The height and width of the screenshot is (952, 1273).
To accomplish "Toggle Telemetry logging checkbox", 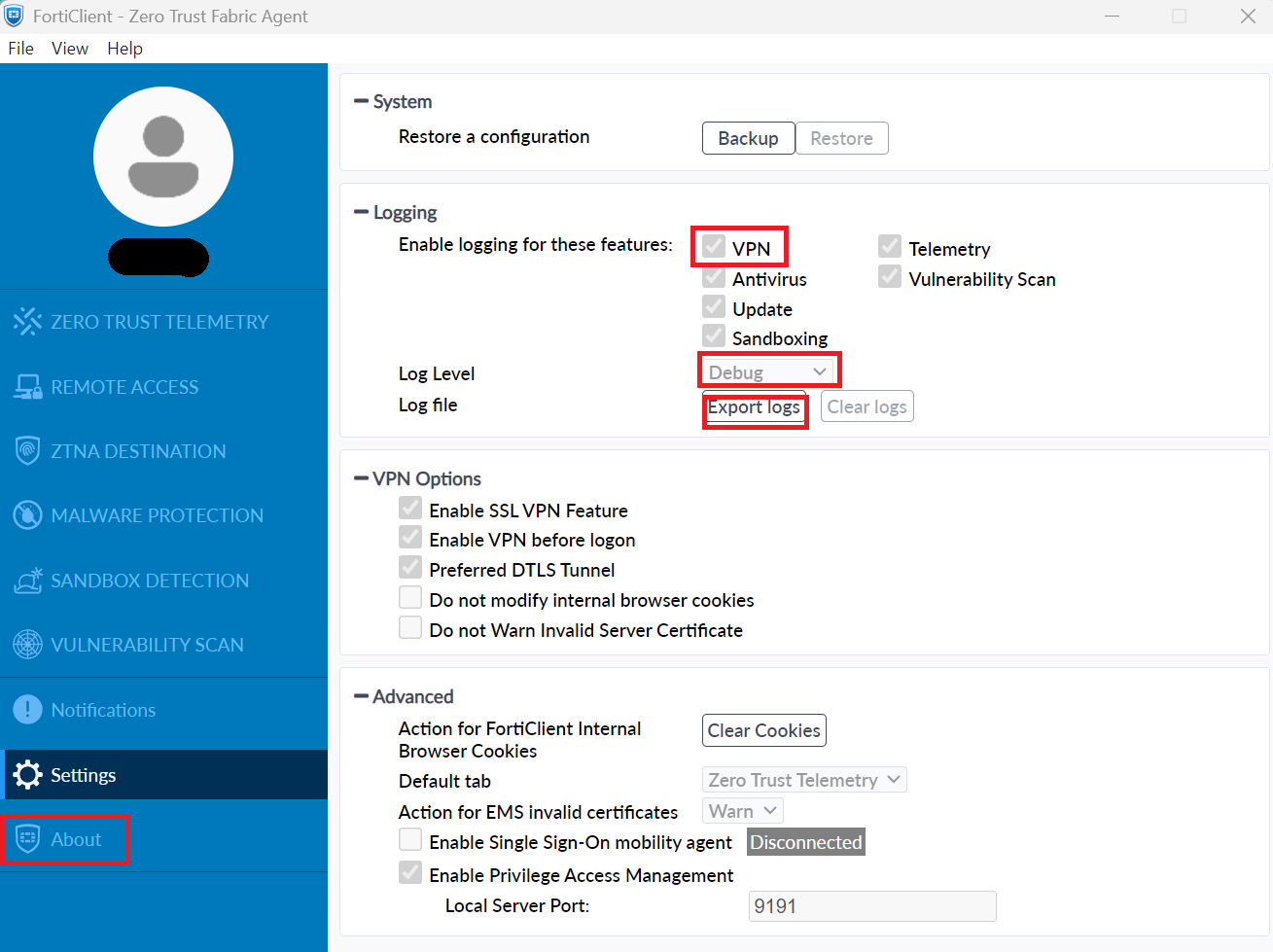I will pyautogui.click(x=890, y=246).
